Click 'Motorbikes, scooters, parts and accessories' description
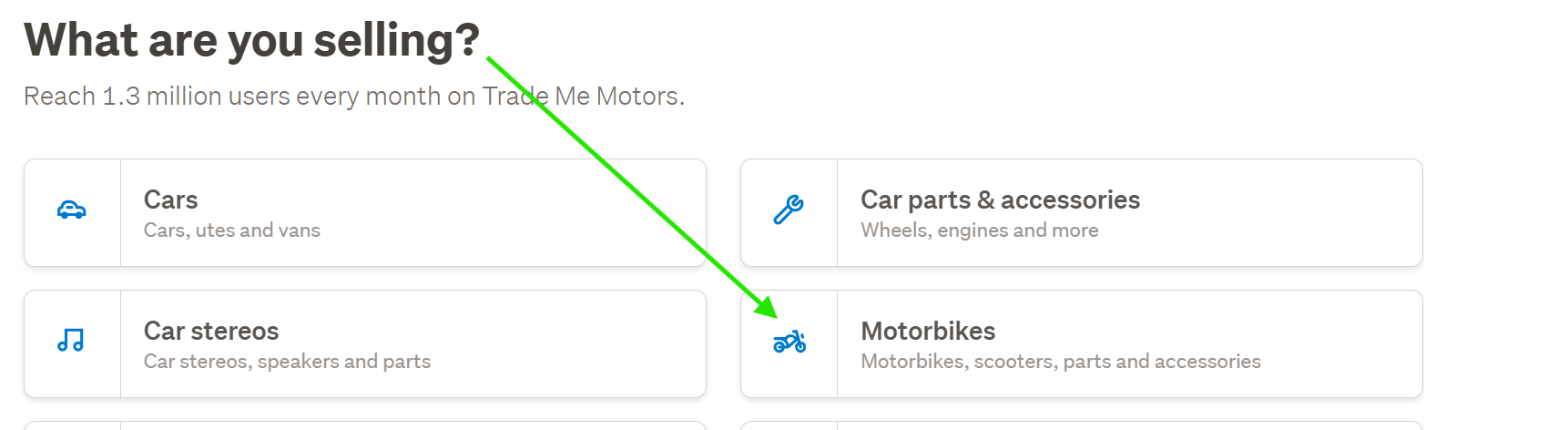 [1061, 362]
